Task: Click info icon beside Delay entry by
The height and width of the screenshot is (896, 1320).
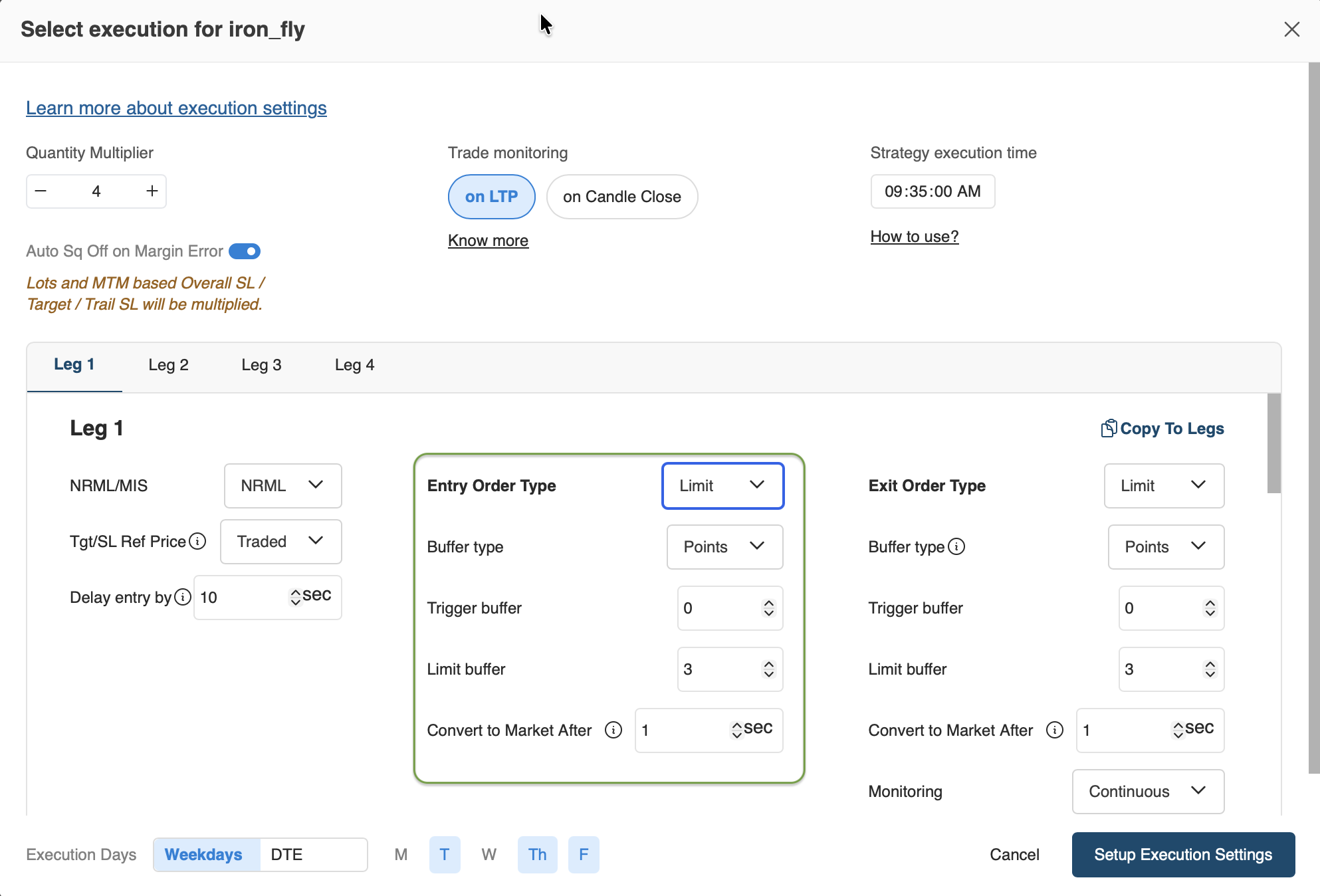Action: coord(183,597)
